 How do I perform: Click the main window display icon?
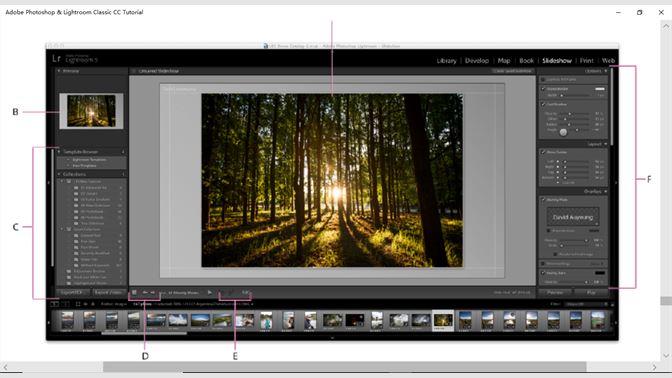(x=54, y=304)
